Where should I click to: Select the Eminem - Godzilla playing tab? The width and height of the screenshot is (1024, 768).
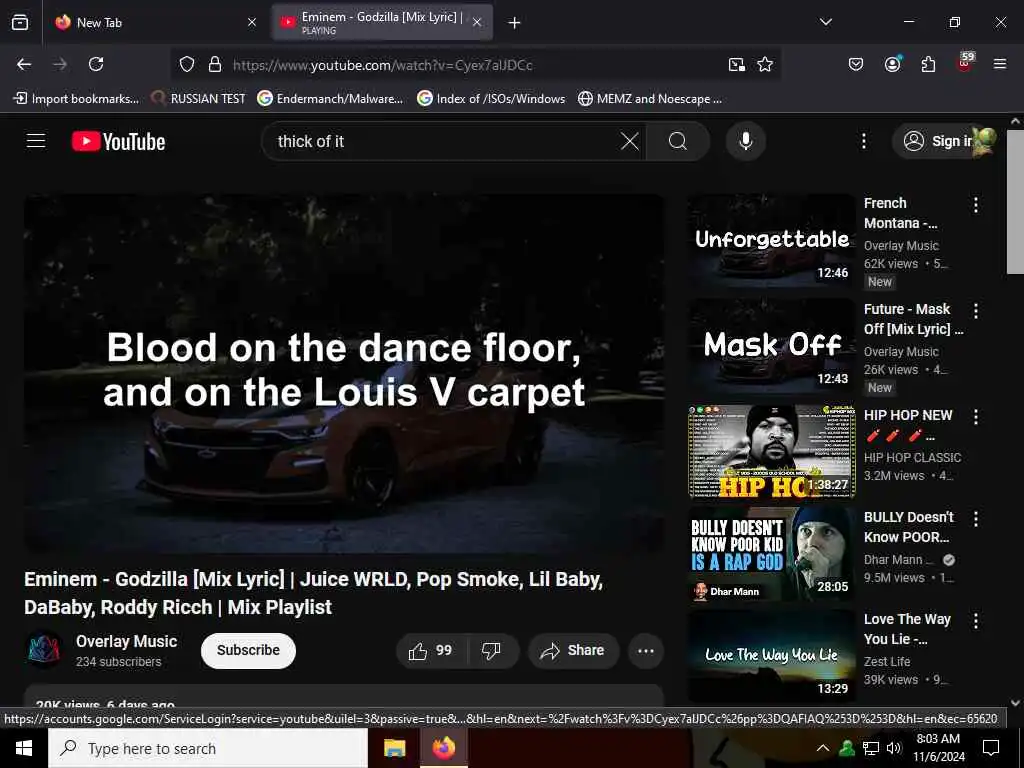(383, 22)
